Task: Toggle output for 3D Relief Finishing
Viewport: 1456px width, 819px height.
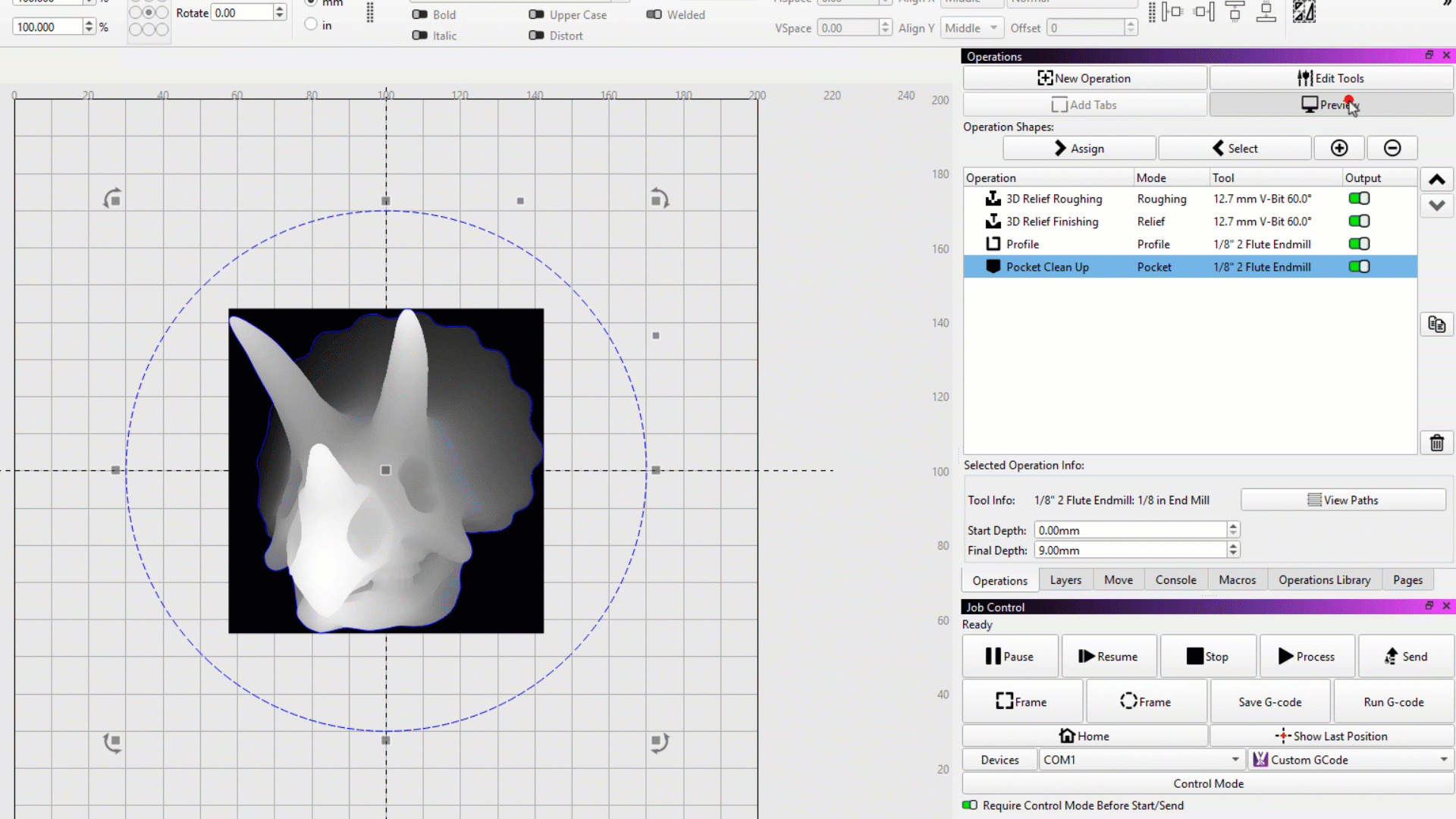Action: pyautogui.click(x=1359, y=221)
